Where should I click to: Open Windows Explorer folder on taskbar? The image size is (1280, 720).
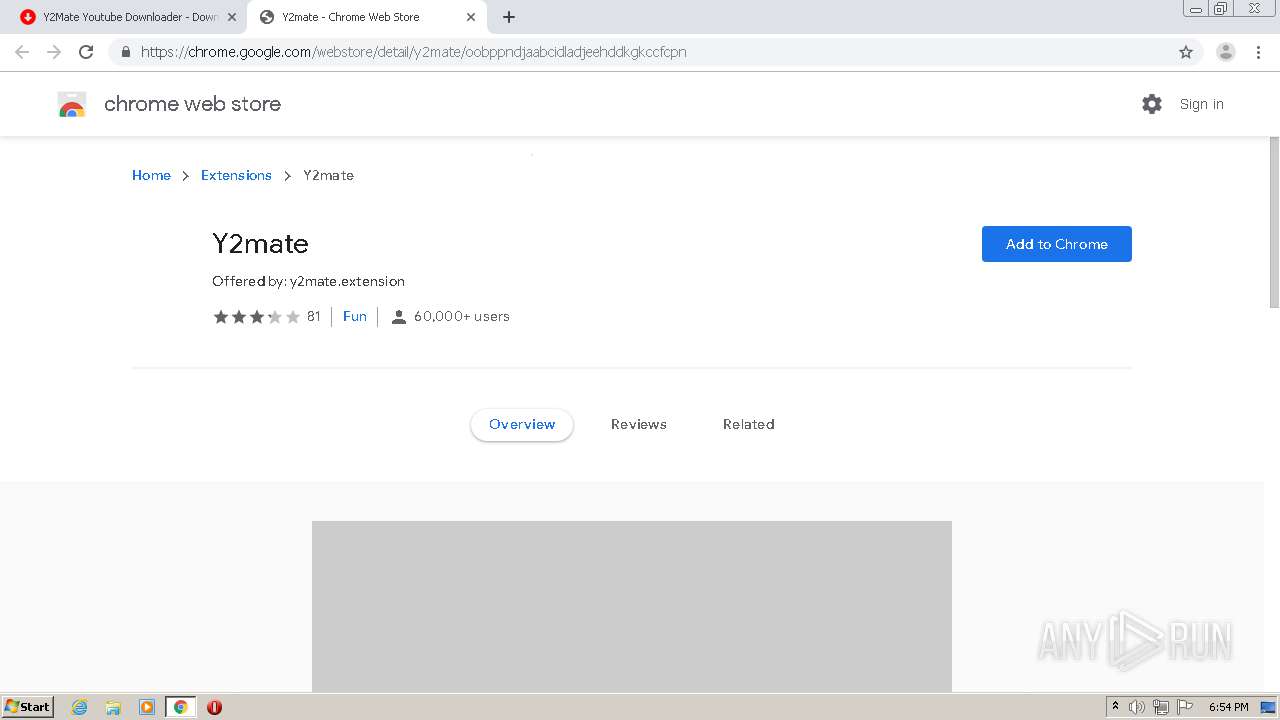(113, 707)
